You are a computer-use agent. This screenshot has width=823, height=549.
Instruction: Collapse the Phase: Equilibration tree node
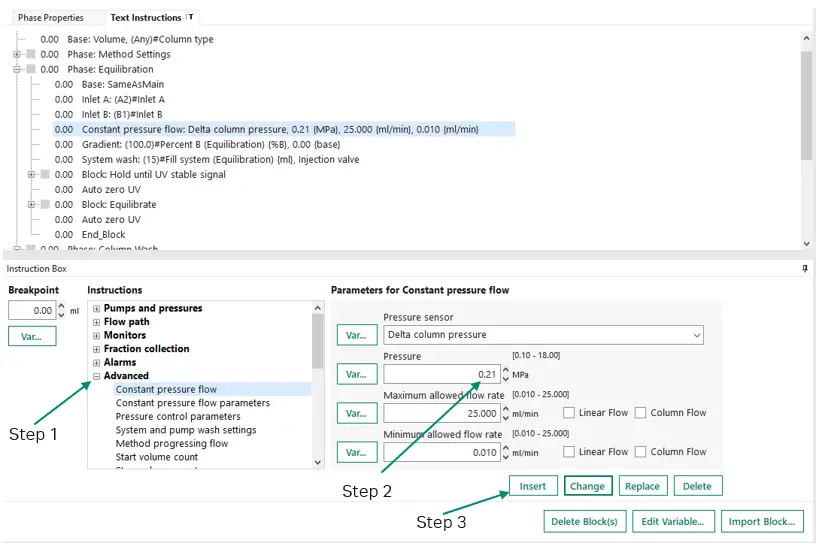tap(17, 70)
